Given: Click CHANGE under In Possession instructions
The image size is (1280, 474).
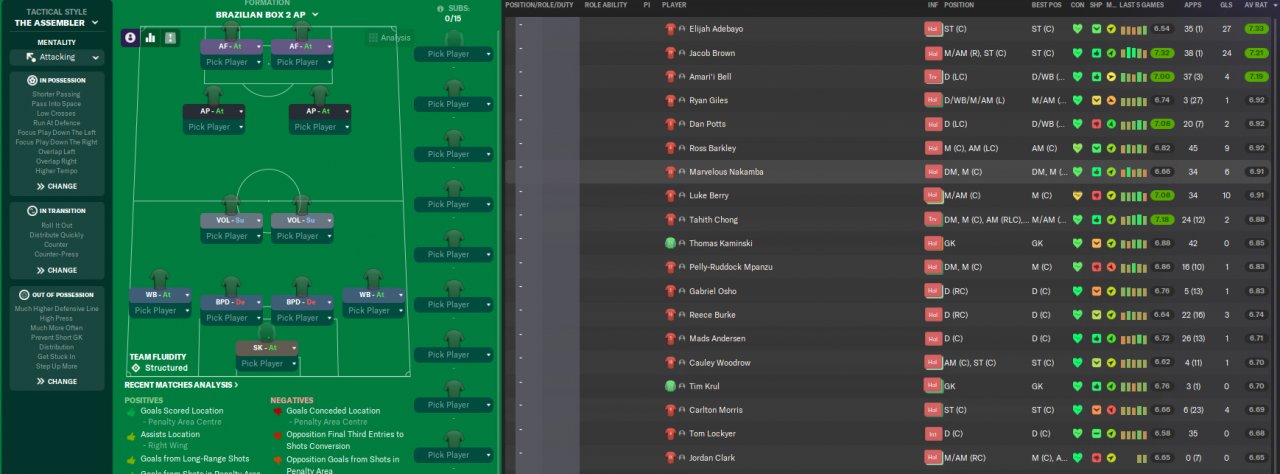Looking at the screenshot, I should coord(56,186).
